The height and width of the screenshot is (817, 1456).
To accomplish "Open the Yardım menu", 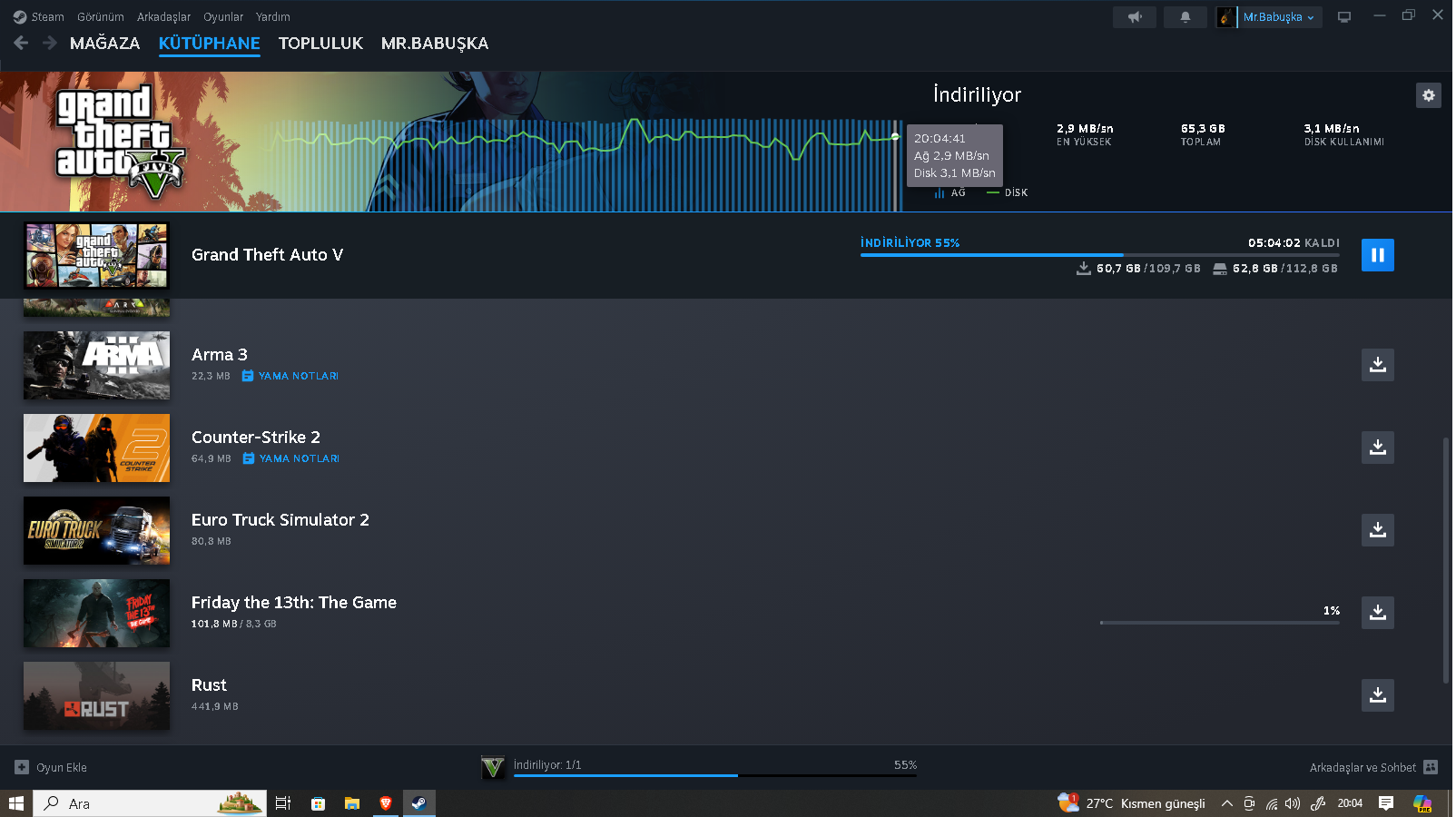I will [273, 16].
